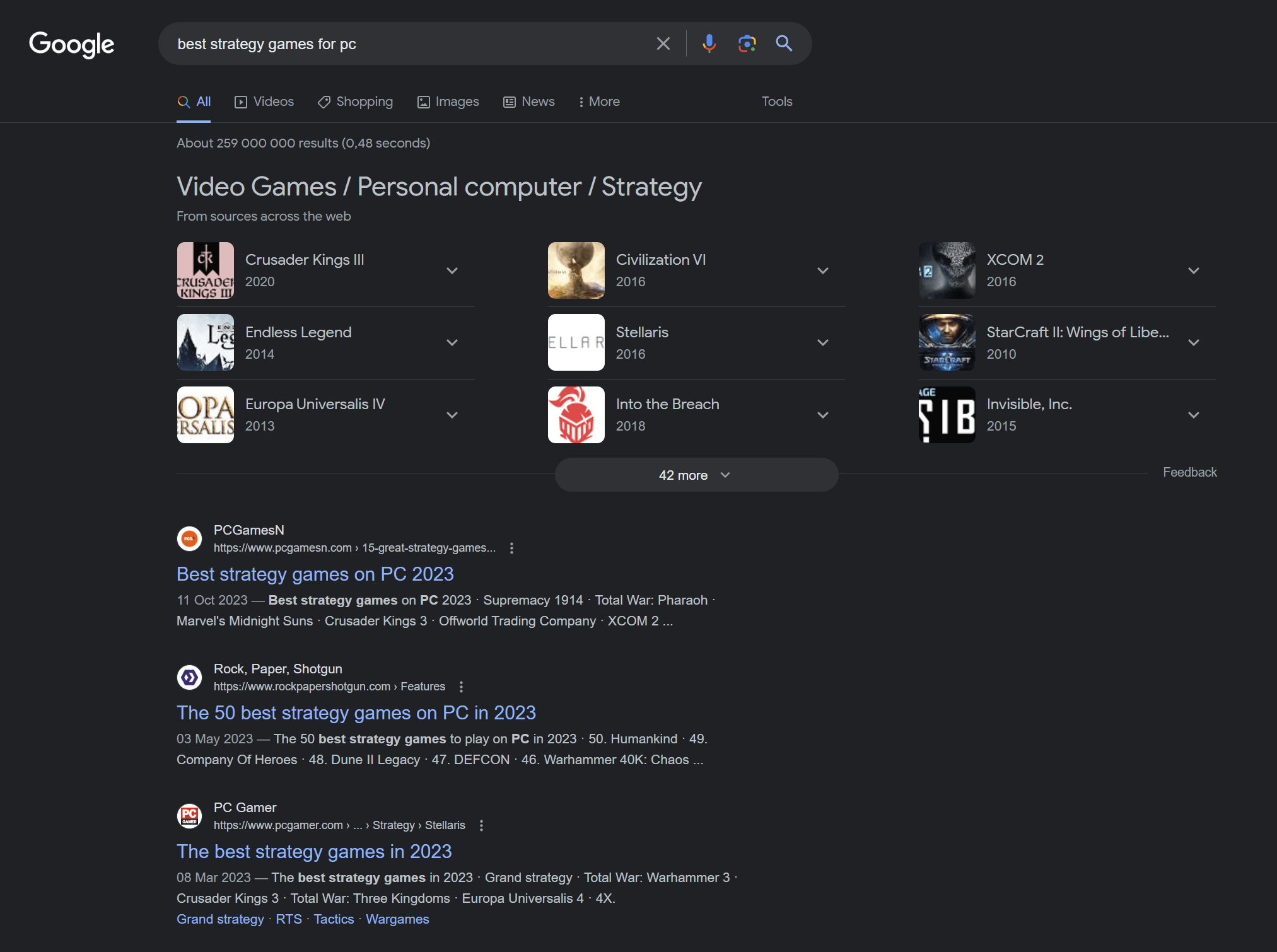Image resolution: width=1277 pixels, height=952 pixels.
Task: Click the Google microphone search icon
Action: tap(707, 44)
